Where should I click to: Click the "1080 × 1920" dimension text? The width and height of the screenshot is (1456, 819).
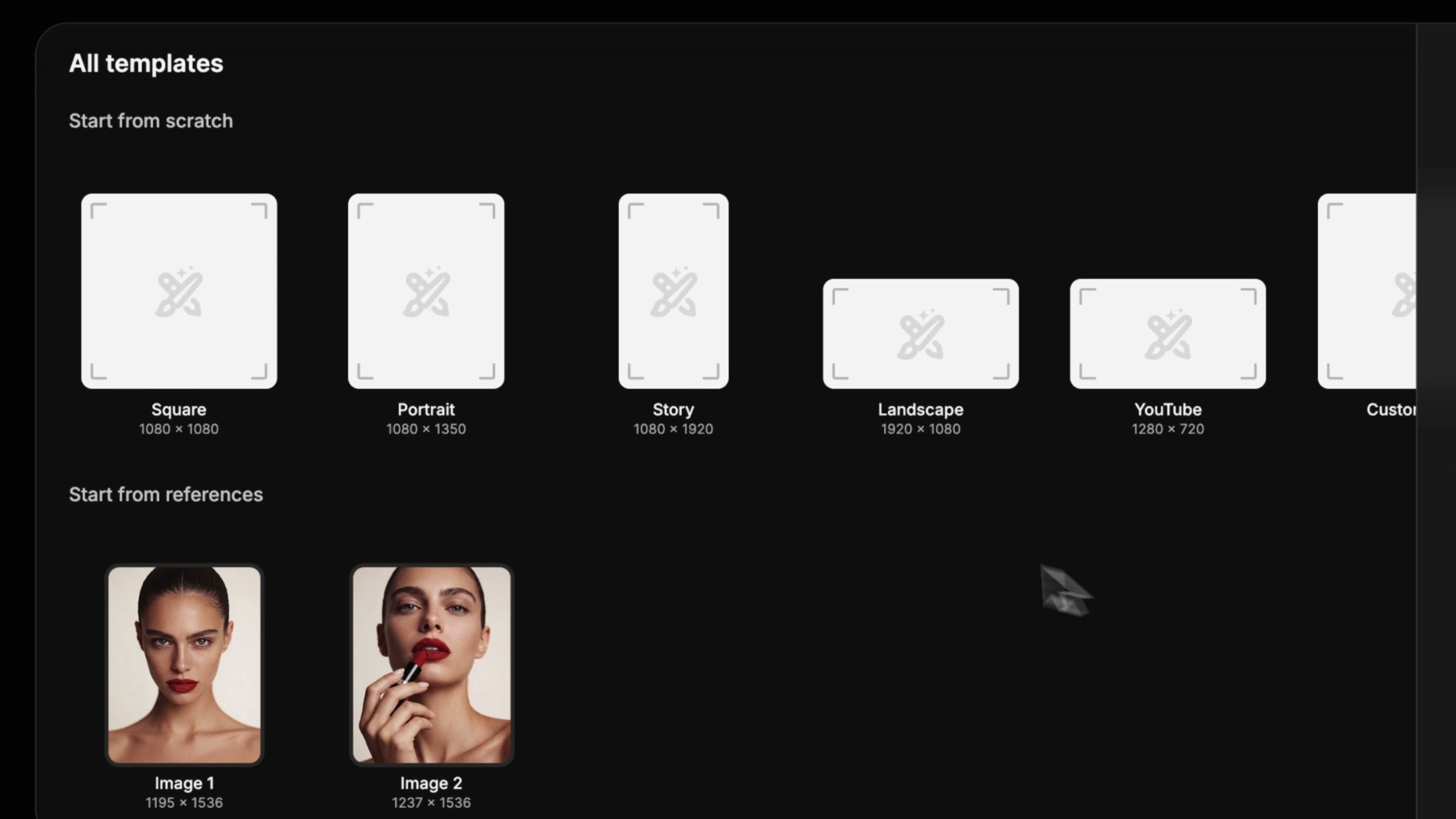673,429
